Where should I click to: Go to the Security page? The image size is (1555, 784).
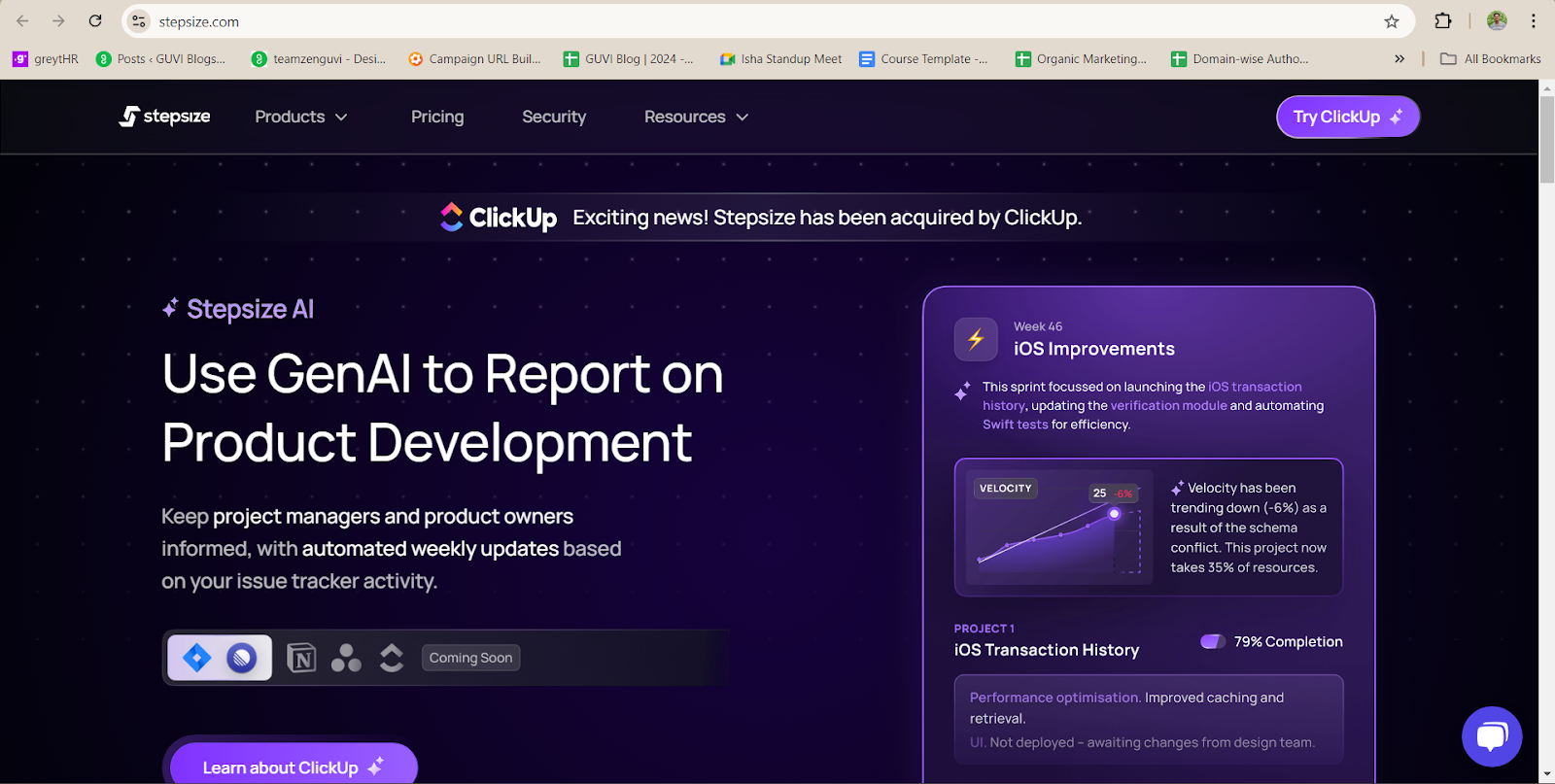click(554, 117)
